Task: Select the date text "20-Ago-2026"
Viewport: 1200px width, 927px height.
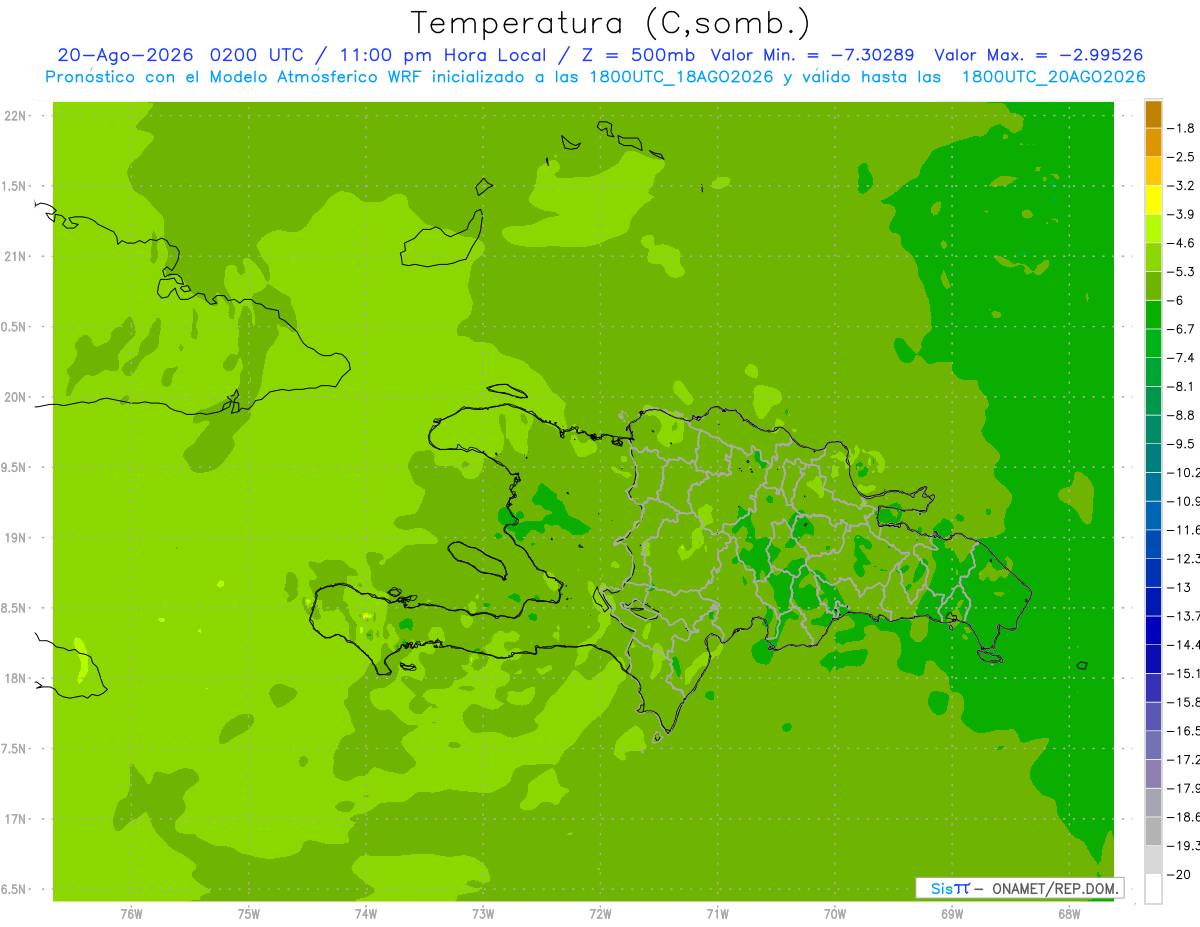Action: click(125, 55)
